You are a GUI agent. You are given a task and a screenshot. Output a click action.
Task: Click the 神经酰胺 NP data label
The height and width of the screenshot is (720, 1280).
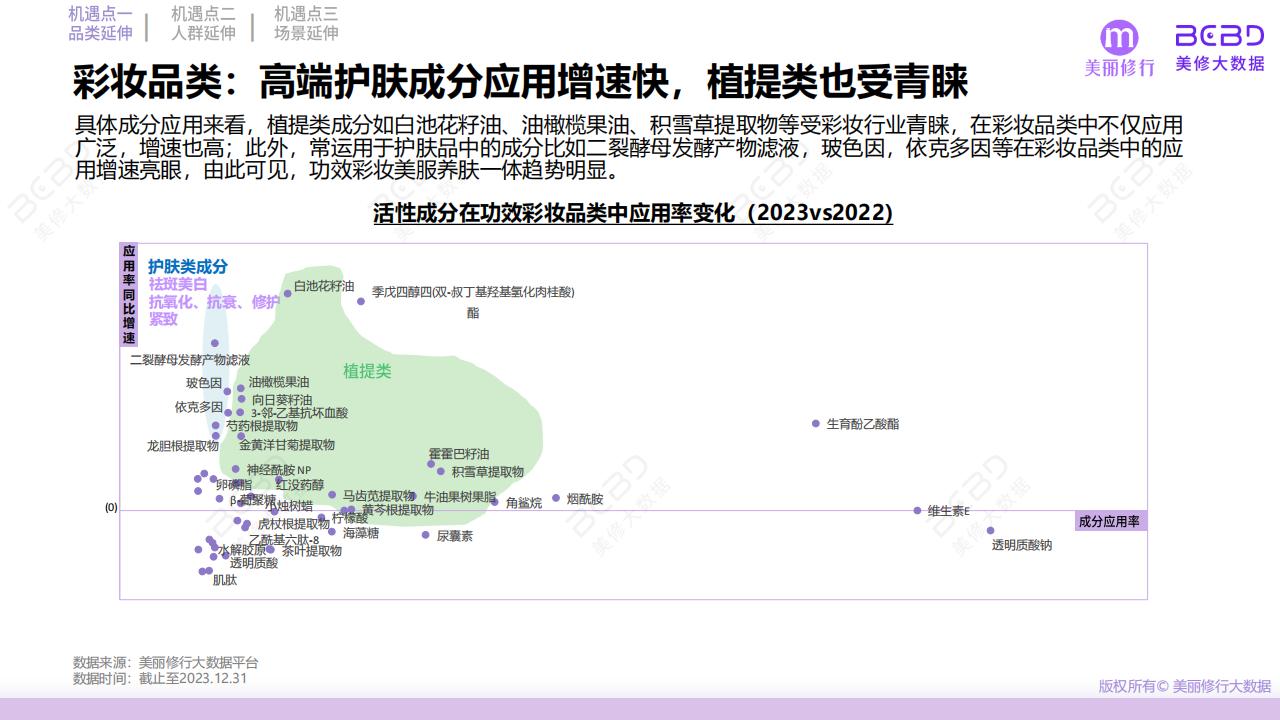click(x=279, y=470)
